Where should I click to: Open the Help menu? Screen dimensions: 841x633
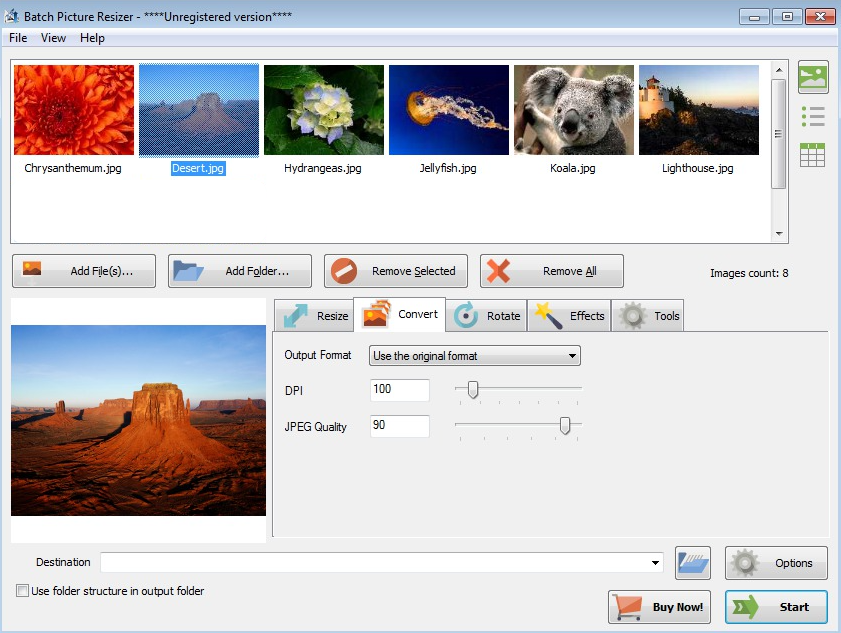[x=92, y=38]
